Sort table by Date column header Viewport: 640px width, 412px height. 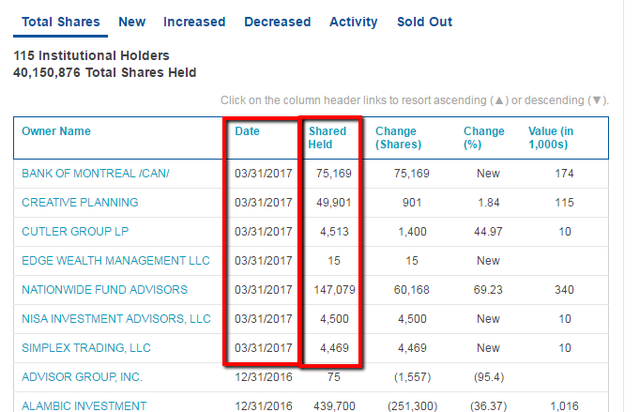pyautogui.click(x=247, y=131)
